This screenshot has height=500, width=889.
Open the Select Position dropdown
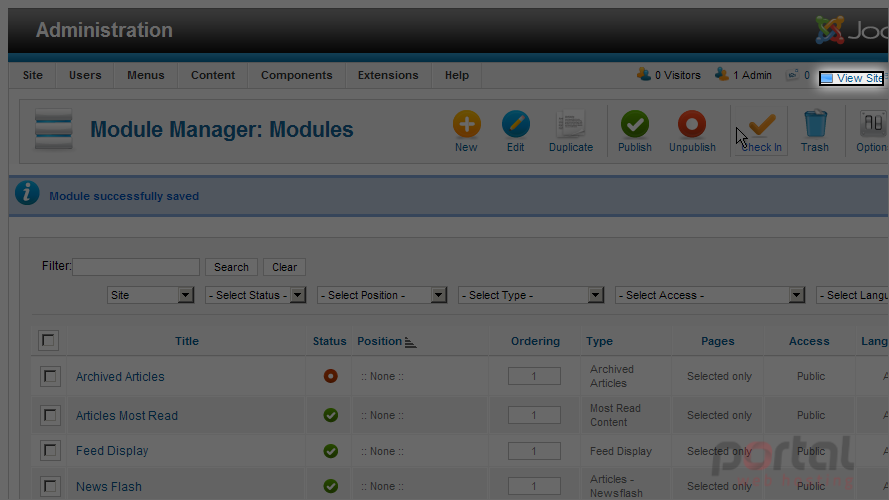382,295
